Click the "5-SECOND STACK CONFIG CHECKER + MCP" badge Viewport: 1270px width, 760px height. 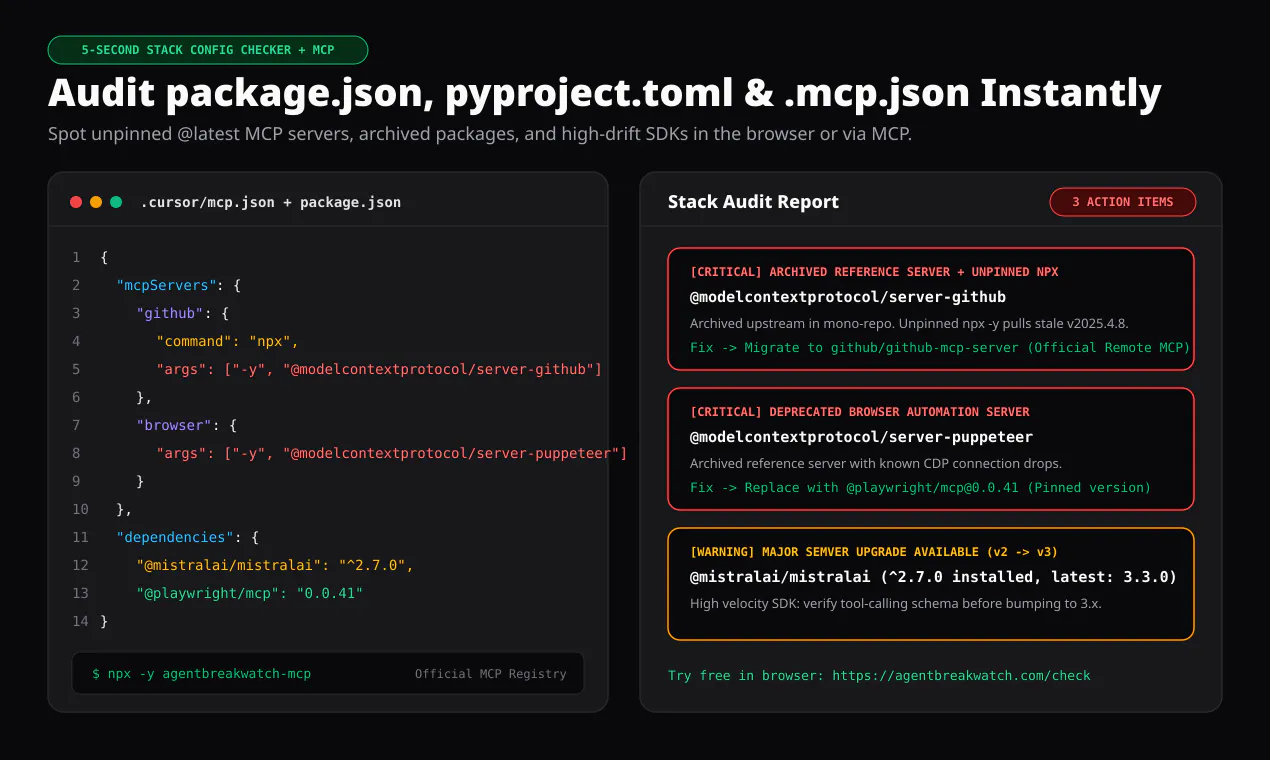click(208, 50)
